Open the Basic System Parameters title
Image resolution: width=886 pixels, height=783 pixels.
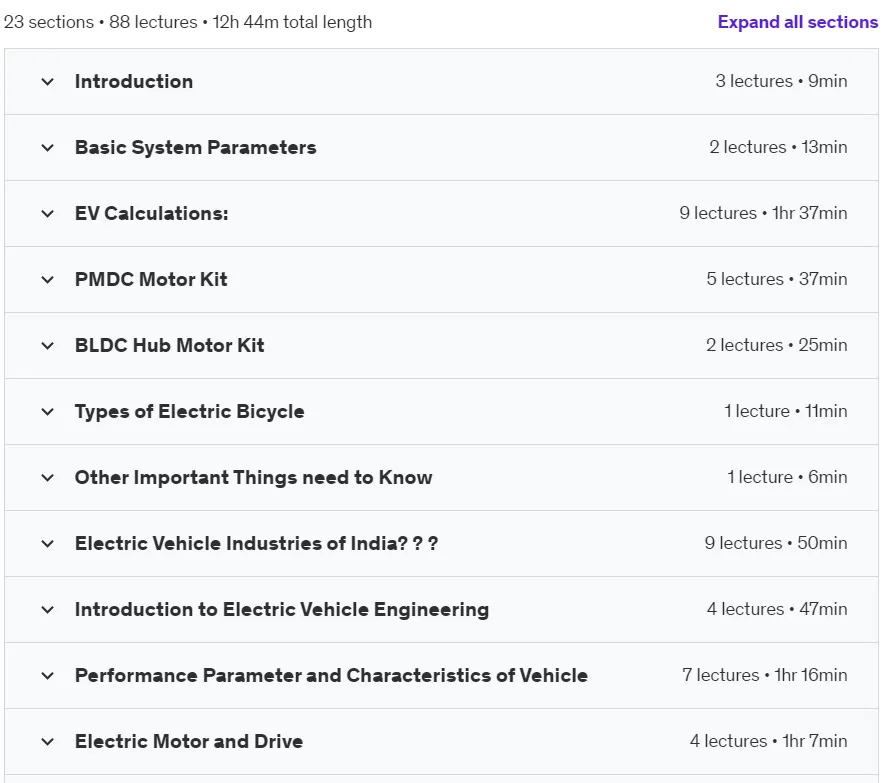196,147
